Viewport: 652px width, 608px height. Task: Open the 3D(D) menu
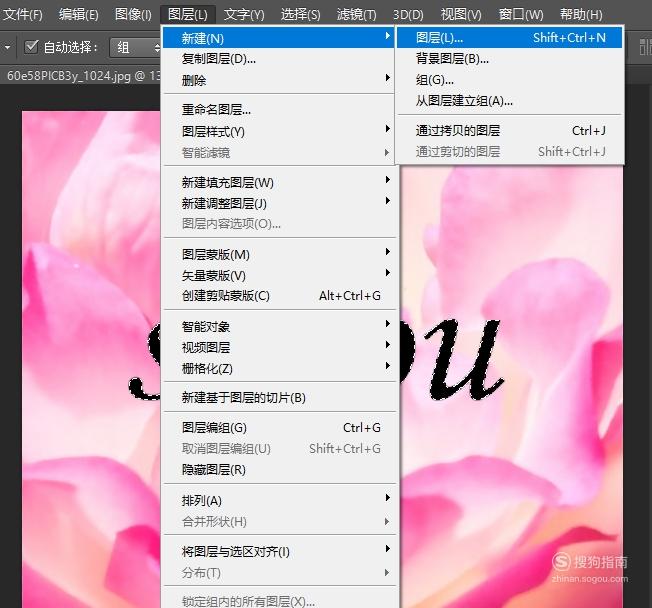[408, 15]
